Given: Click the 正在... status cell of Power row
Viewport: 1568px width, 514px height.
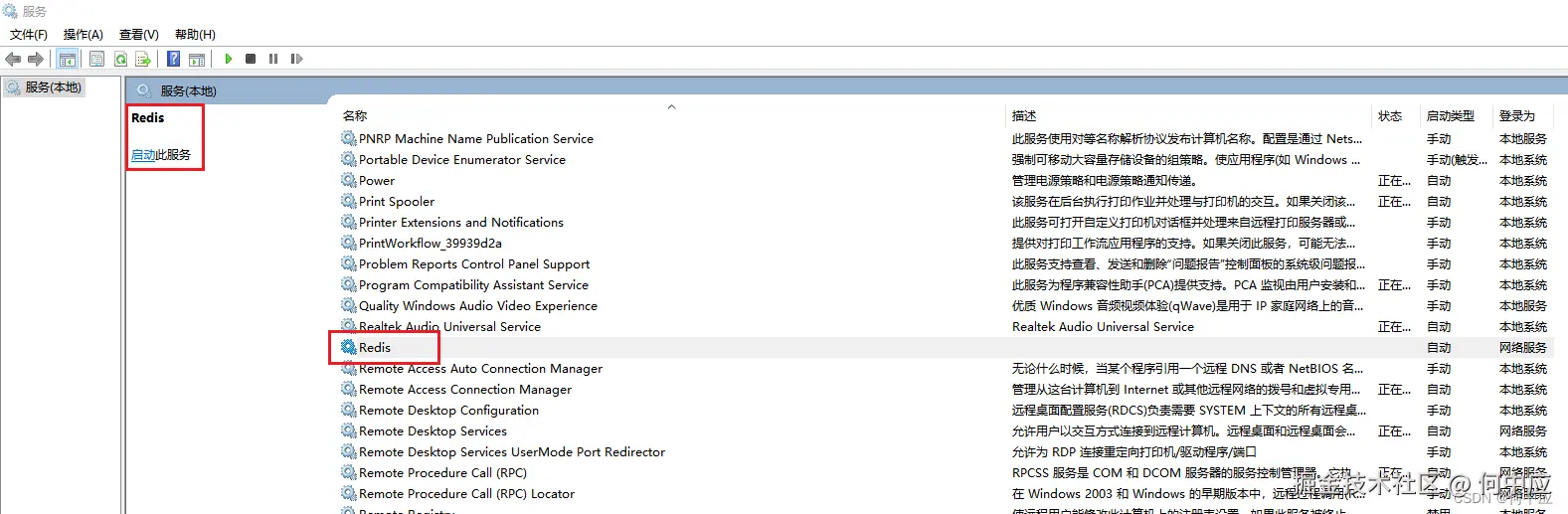Looking at the screenshot, I should click(x=1394, y=180).
